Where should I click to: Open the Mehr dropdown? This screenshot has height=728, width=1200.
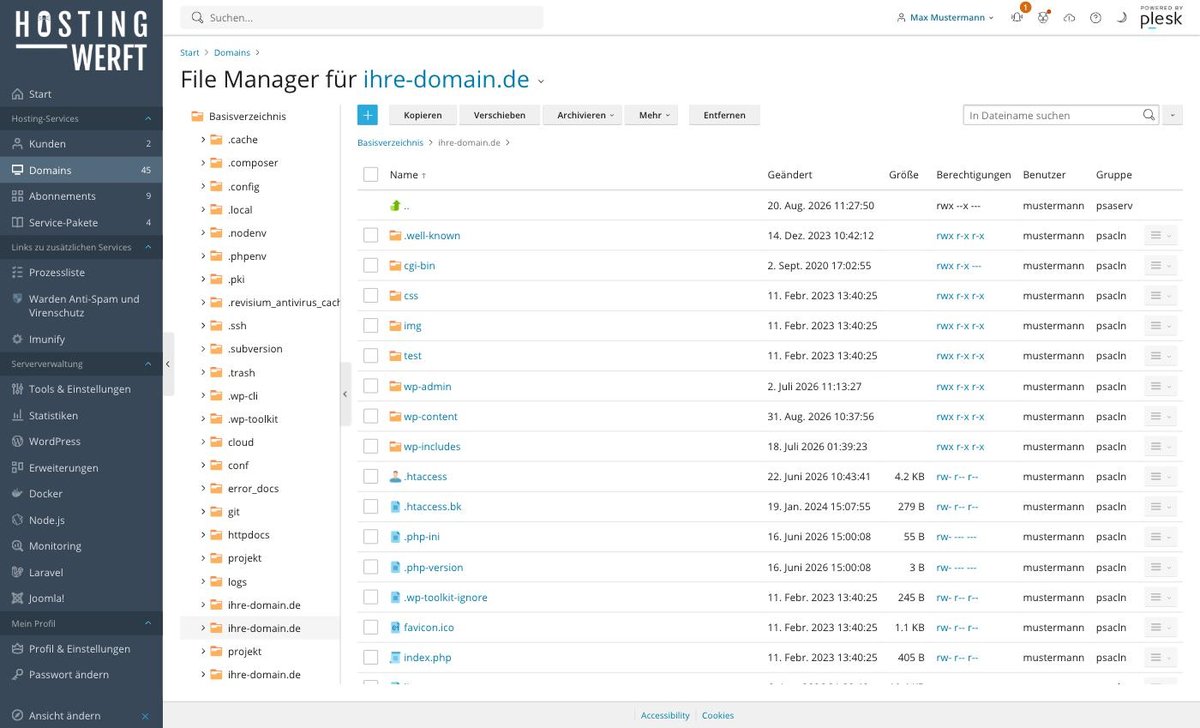coord(651,115)
